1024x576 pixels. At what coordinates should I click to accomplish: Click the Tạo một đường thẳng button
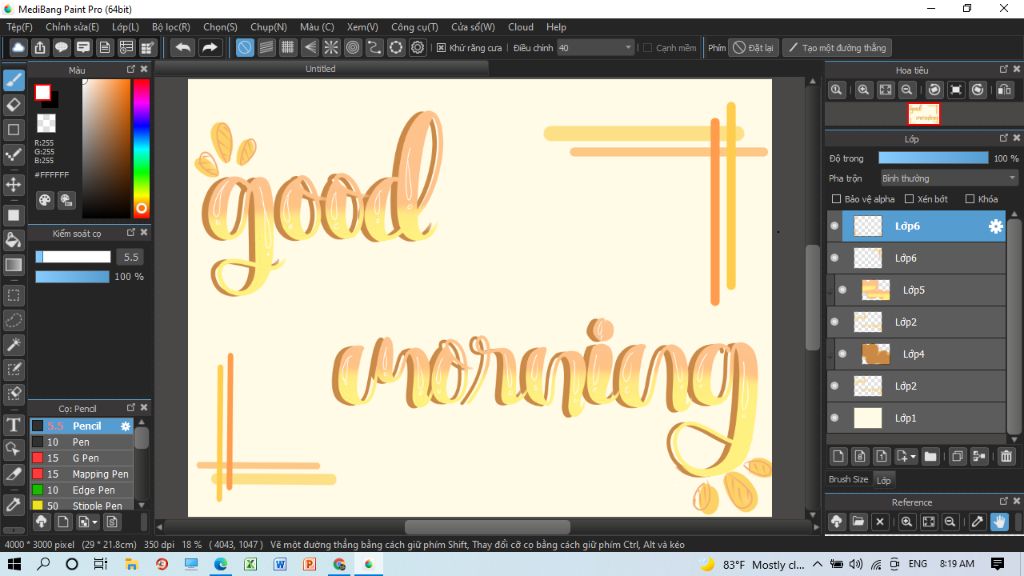tap(837, 48)
